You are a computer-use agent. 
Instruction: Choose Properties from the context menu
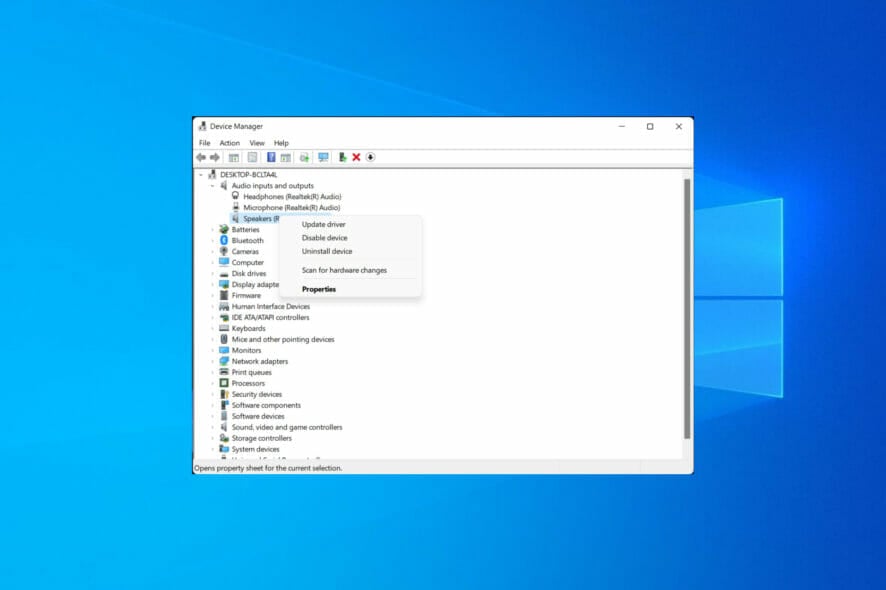(318, 289)
